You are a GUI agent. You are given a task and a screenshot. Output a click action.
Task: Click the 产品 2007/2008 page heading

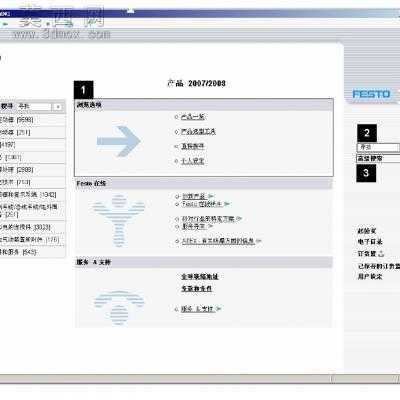[x=197, y=83]
